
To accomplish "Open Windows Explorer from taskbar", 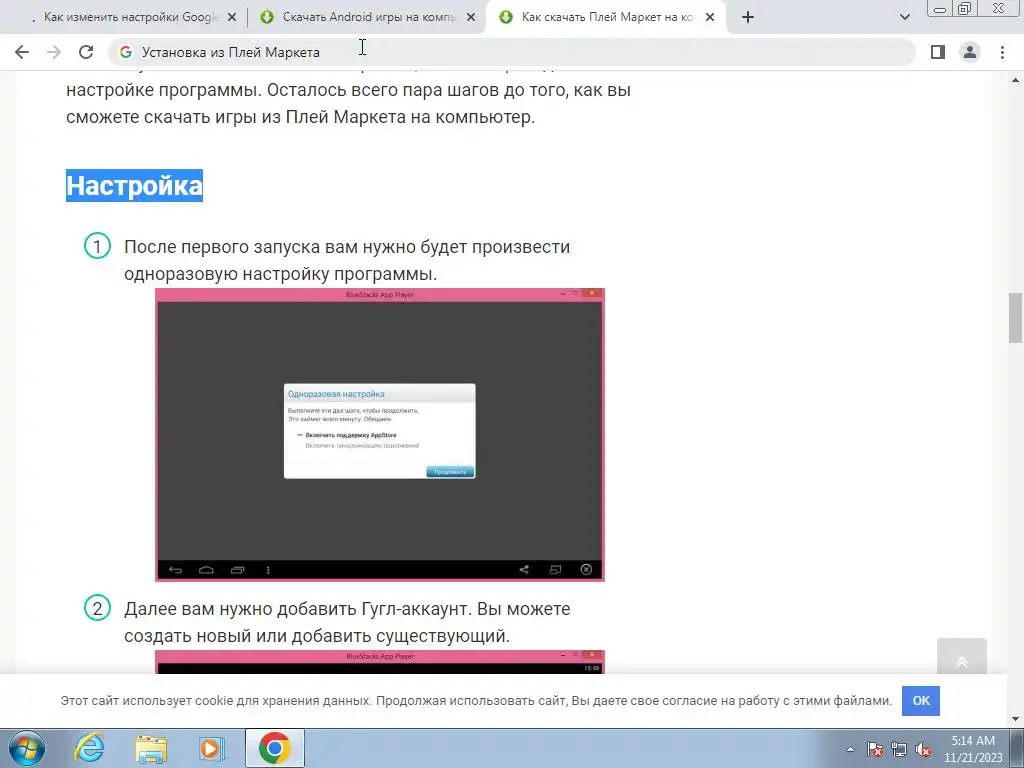I will tap(151, 748).
